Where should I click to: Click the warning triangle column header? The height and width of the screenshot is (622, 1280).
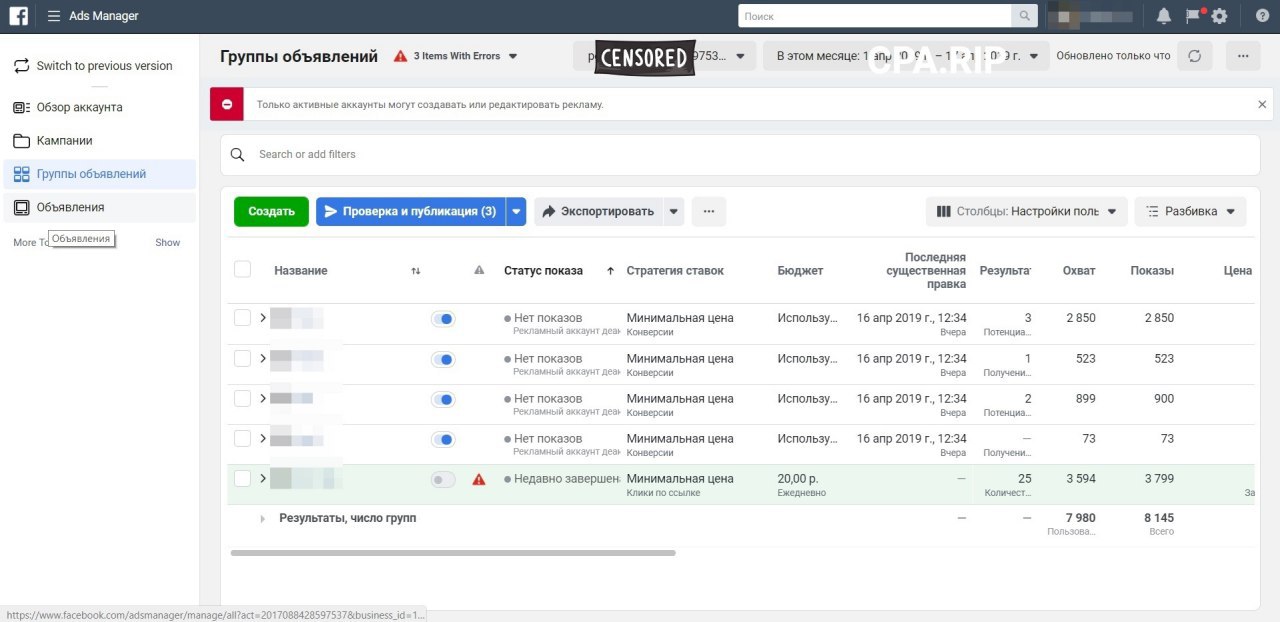pos(479,270)
